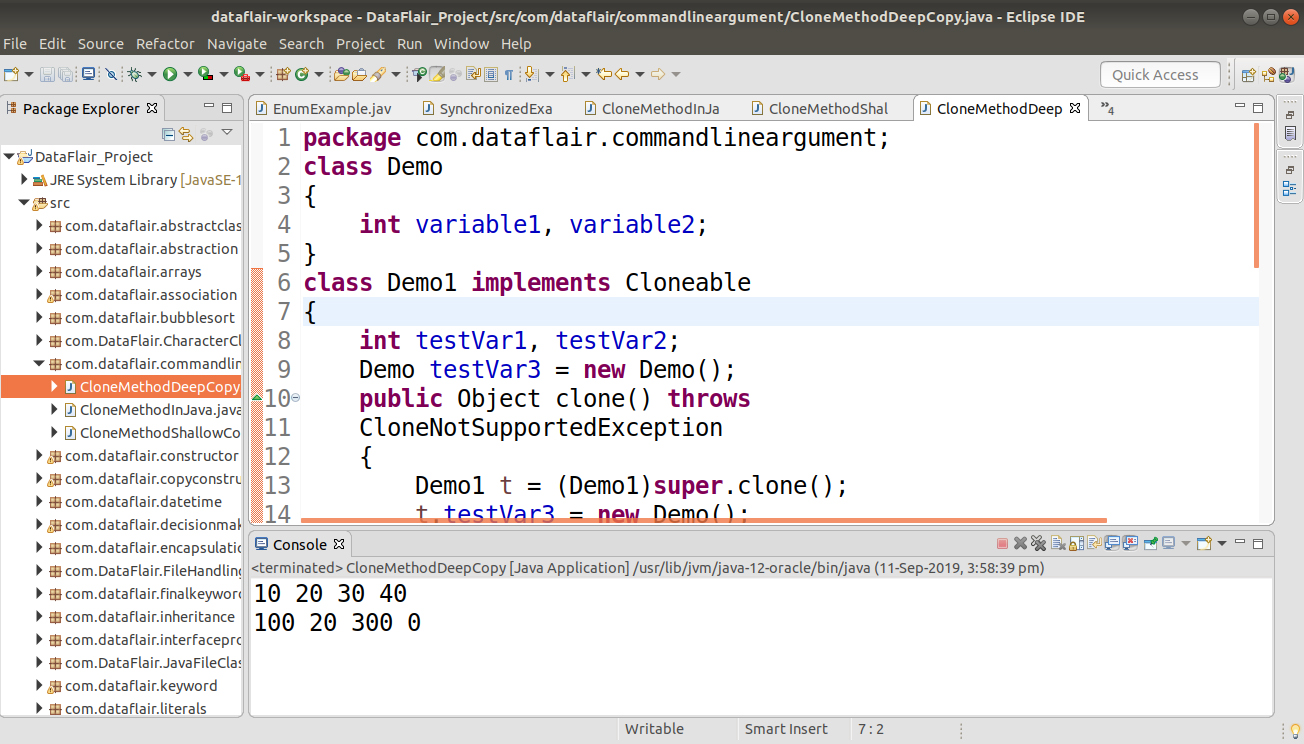Open the Refactor menu
The height and width of the screenshot is (744, 1304).
click(x=165, y=43)
